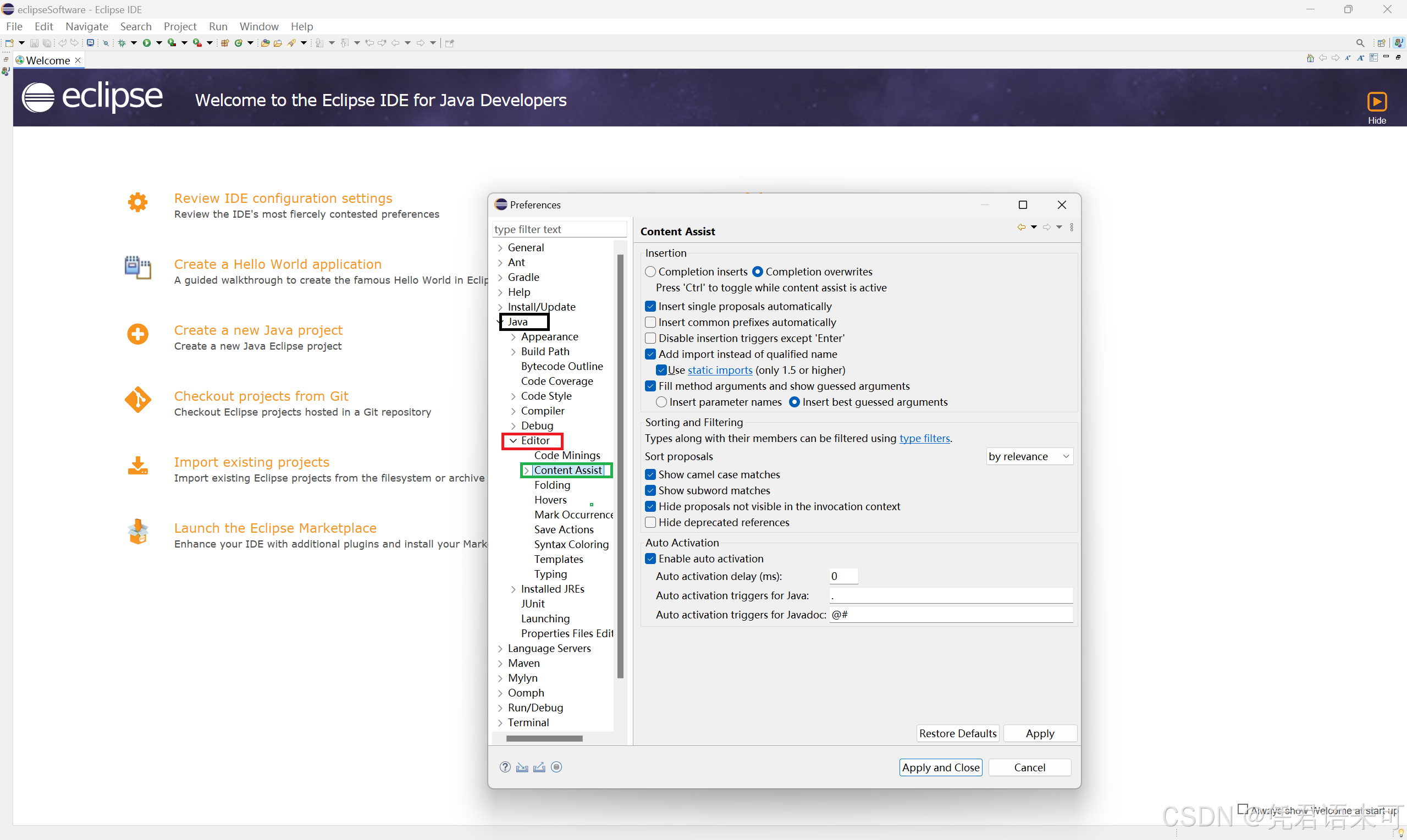Click the Restore Defaults button
This screenshot has height=840, width=1407.
[958, 733]
